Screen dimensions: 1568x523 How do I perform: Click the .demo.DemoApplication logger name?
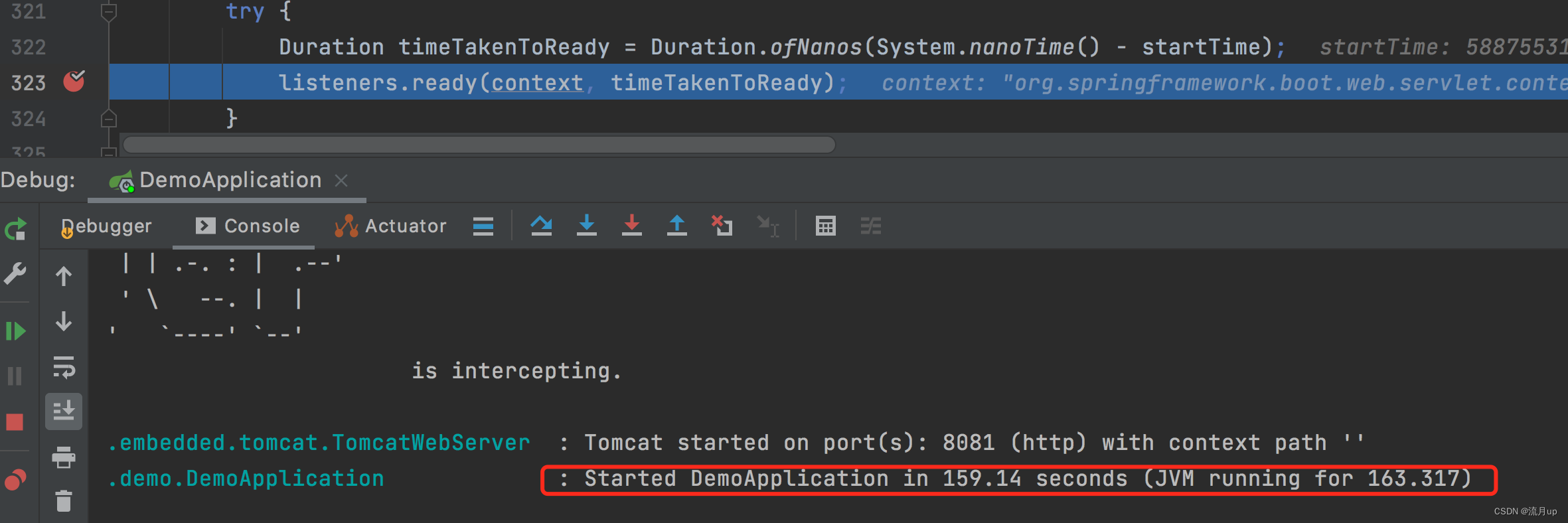pos(246,479)
